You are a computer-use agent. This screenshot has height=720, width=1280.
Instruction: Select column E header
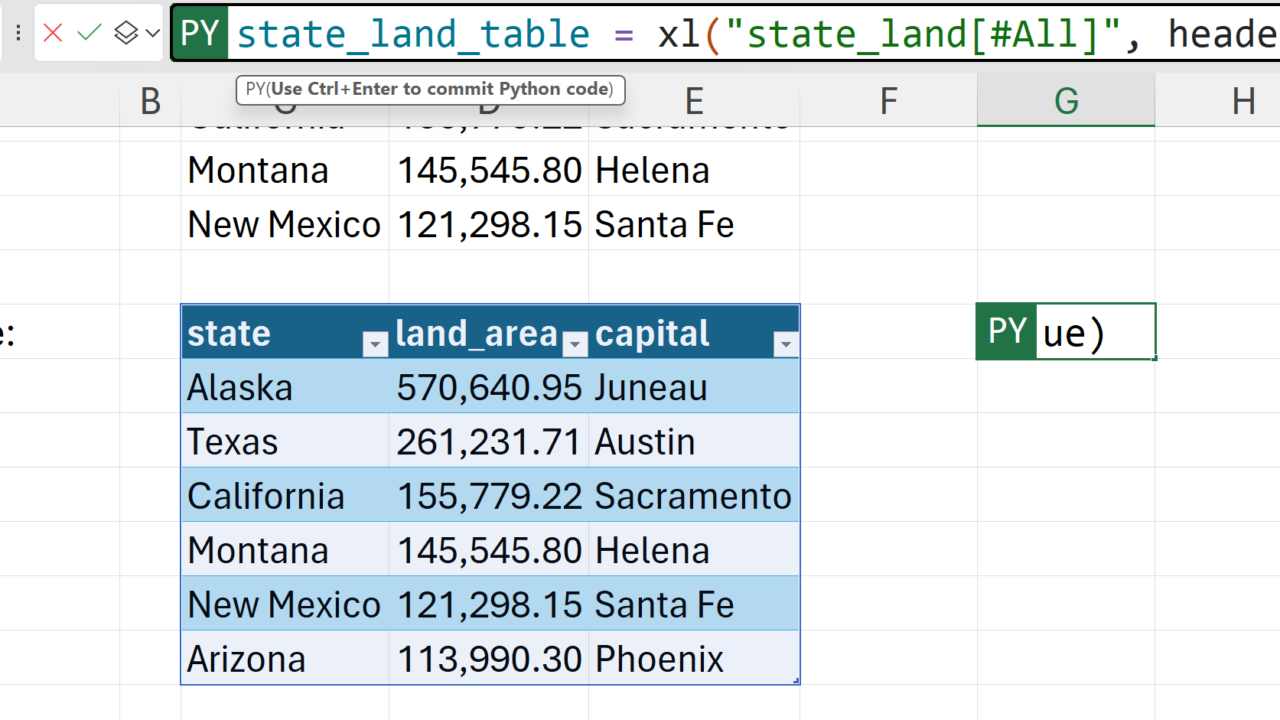[694, 101]
